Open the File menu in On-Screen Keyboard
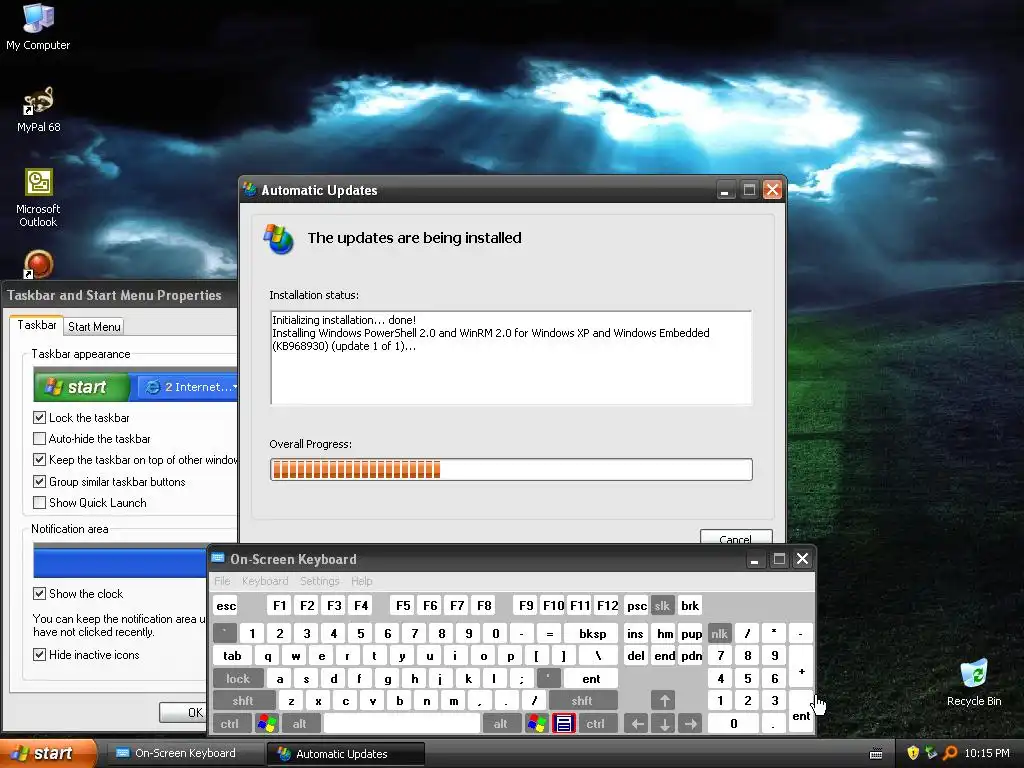Image resolution: width=1024 pixels, height=768 pixels. tap(222, 581)
